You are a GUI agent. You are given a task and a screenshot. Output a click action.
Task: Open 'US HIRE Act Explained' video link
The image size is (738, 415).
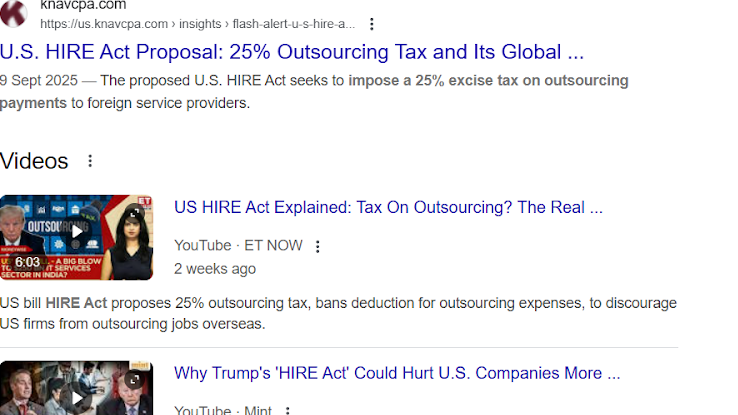[388, 208]
